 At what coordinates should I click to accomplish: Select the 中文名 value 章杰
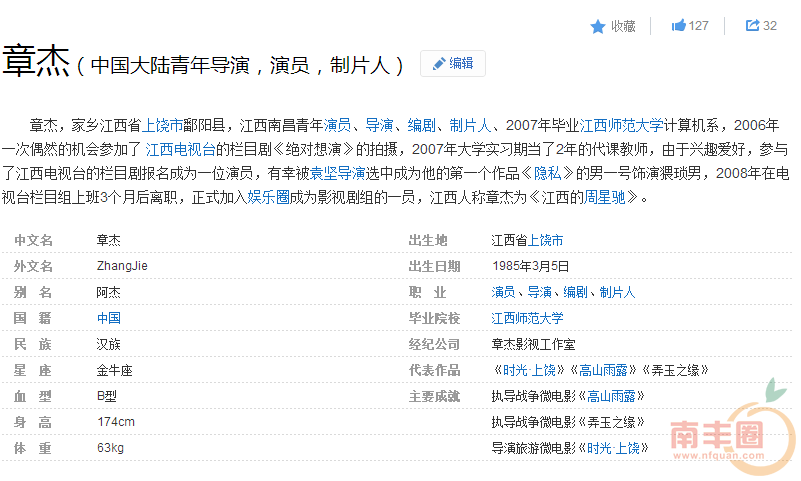click(x=109, y=240)
